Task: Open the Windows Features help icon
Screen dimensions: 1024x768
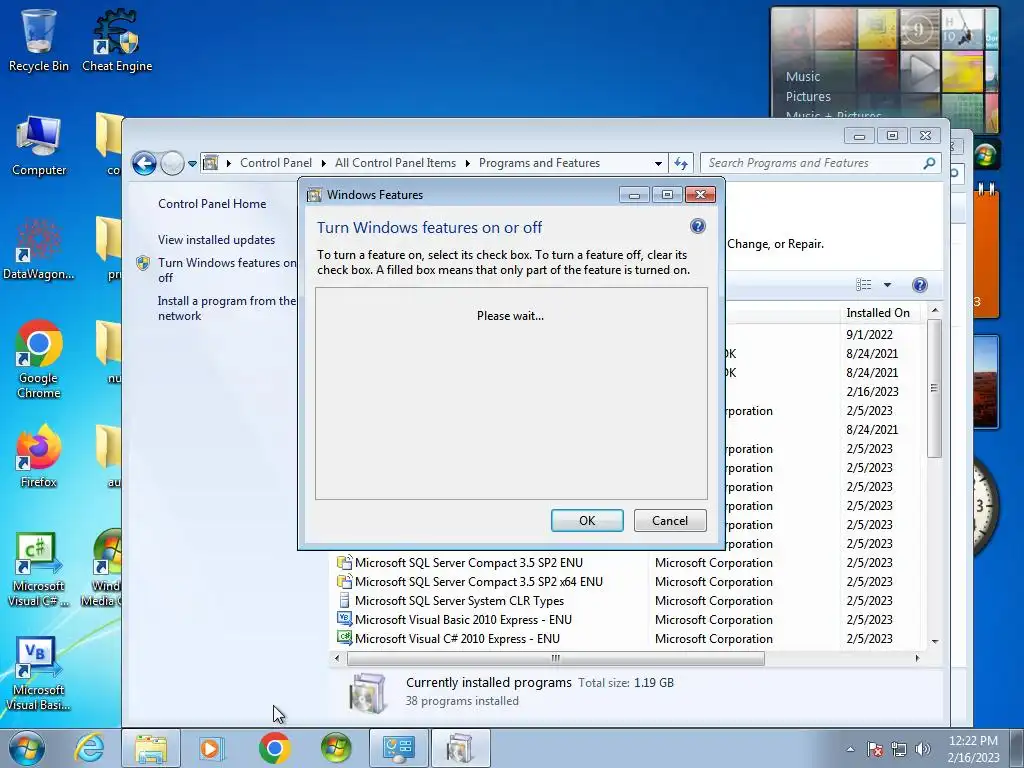Action: point(697,227)
